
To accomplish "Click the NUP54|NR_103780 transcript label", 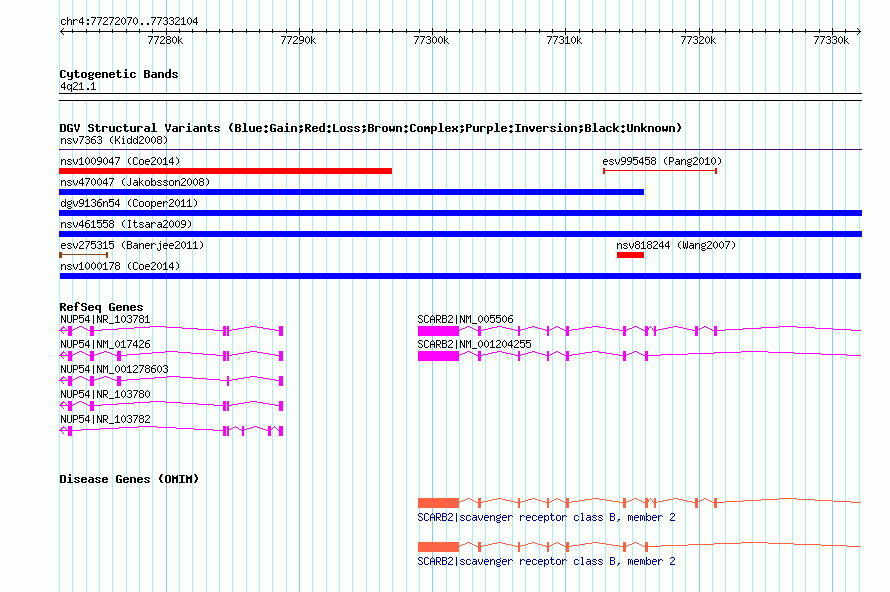I will tap(105, 394).
